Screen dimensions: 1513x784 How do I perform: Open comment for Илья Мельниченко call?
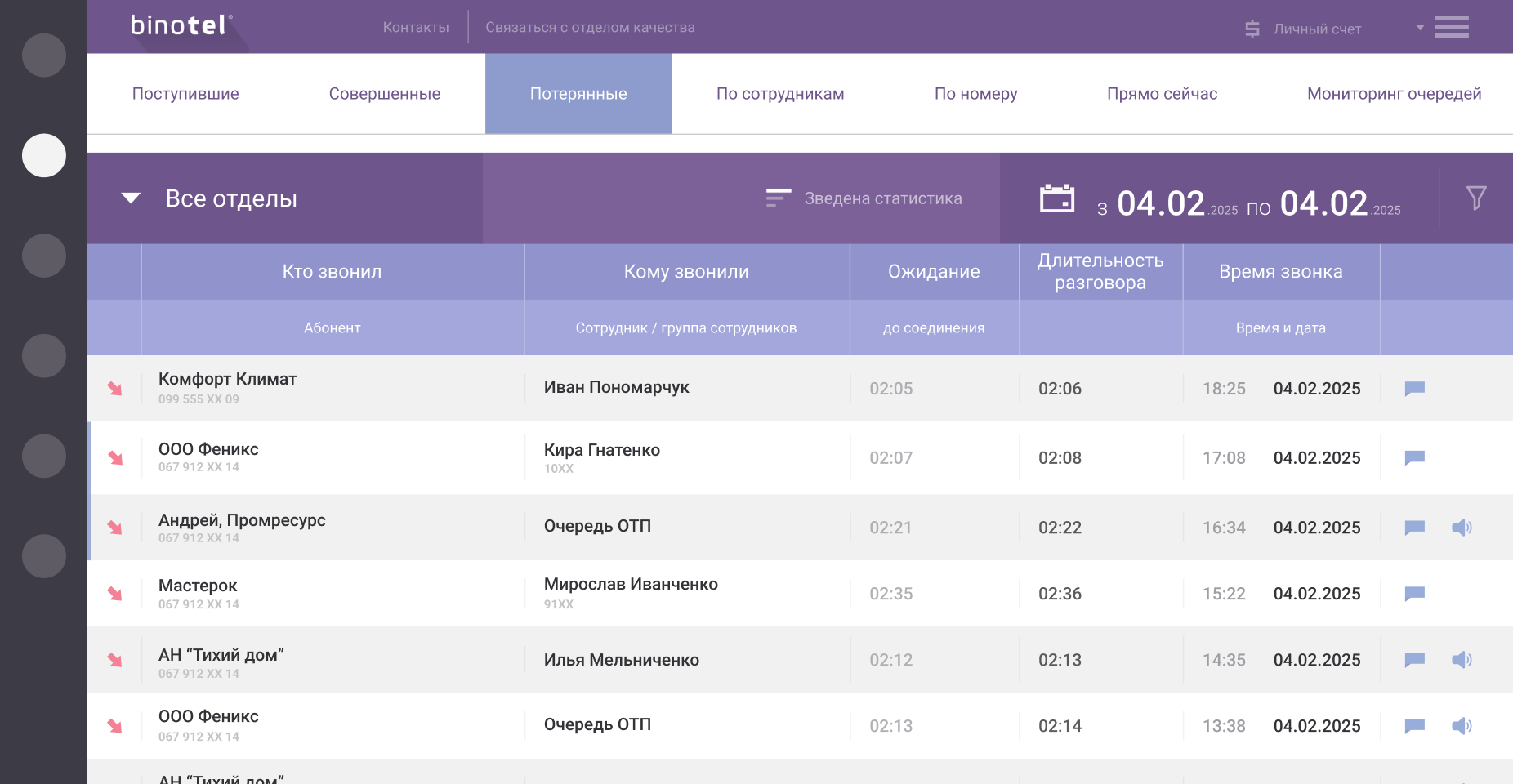pos(1415,660)
